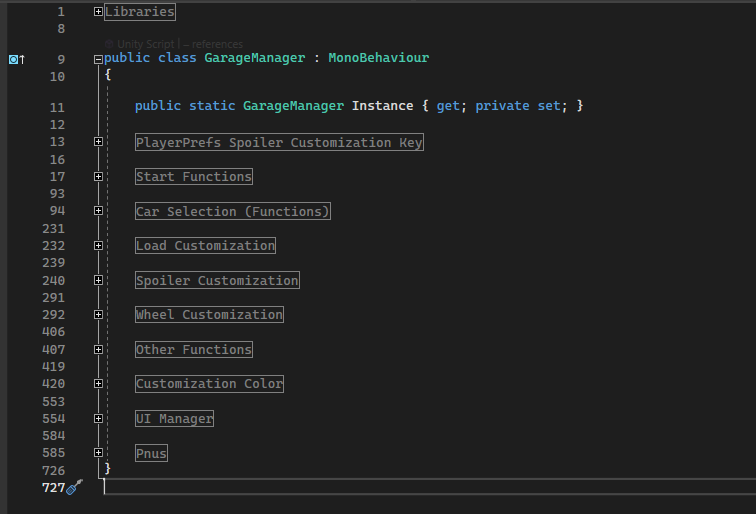Expand the Other Functions plus icon

point(98,350)
